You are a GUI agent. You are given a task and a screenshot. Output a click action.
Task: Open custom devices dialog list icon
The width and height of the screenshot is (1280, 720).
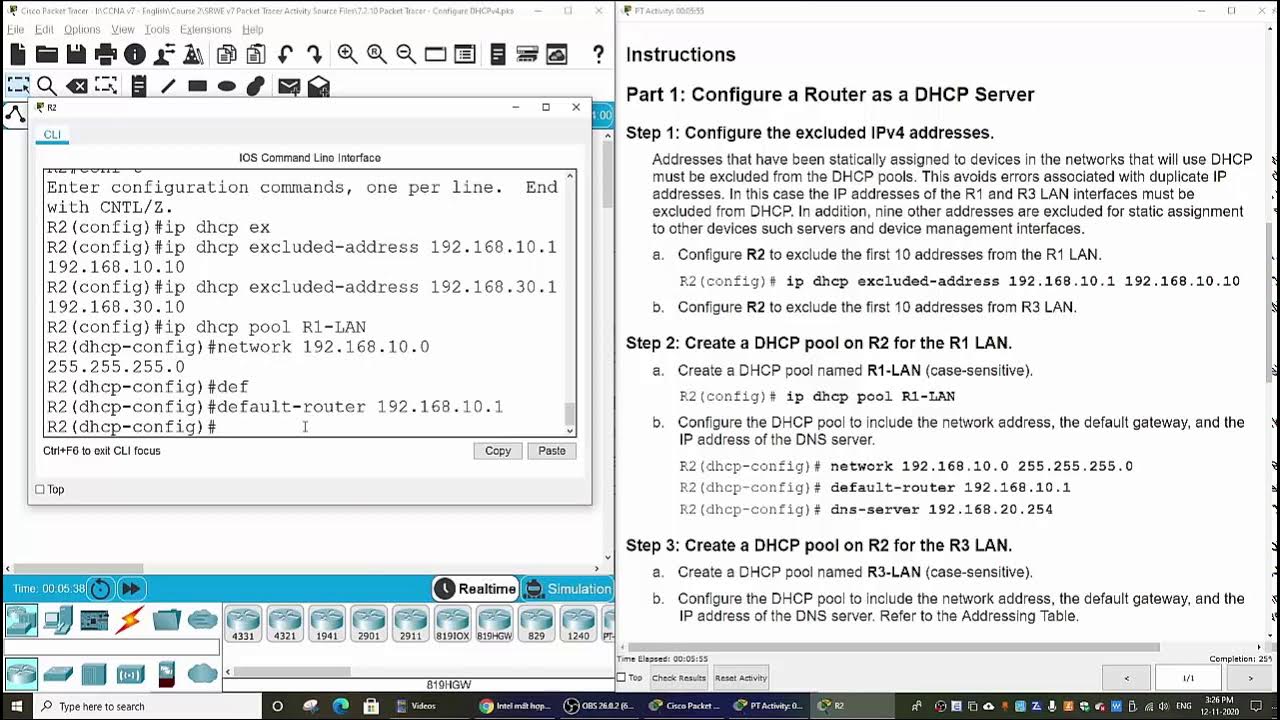[x=465, y=54]
